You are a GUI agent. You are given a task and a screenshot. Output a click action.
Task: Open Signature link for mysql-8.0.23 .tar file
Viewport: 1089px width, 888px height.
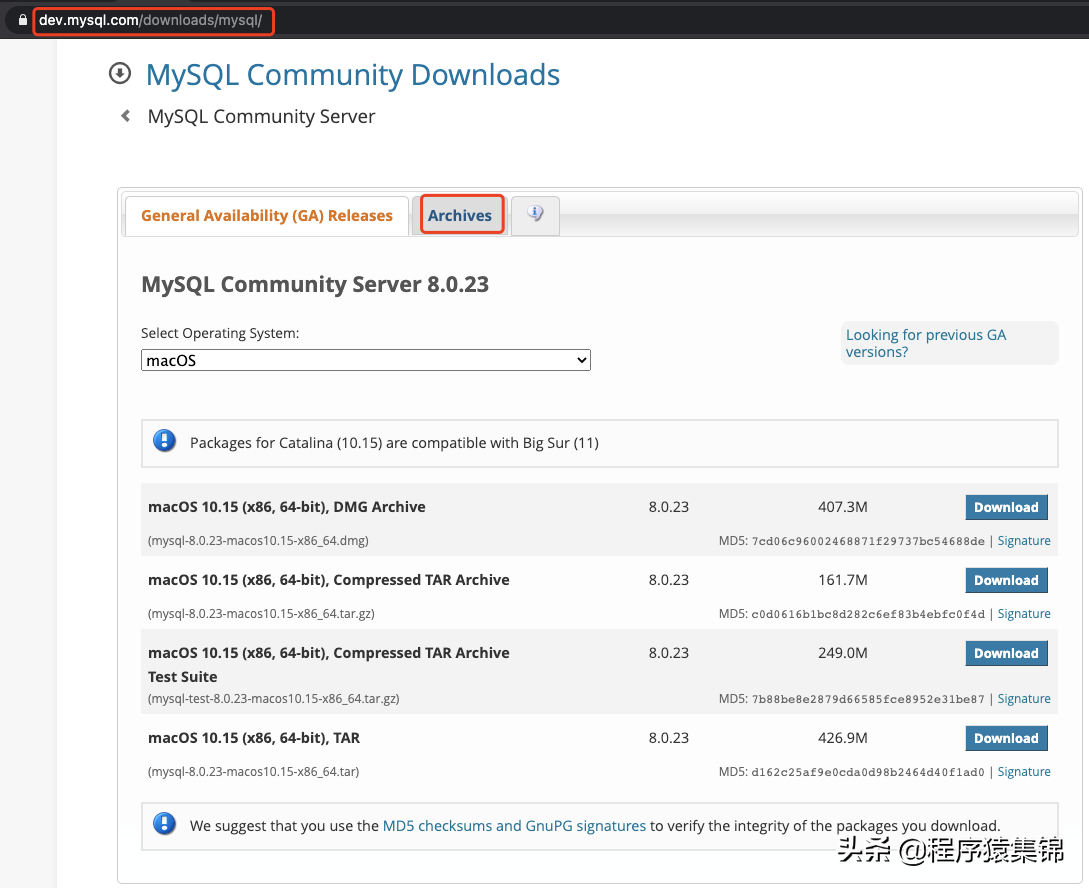tap(1024, 772)
